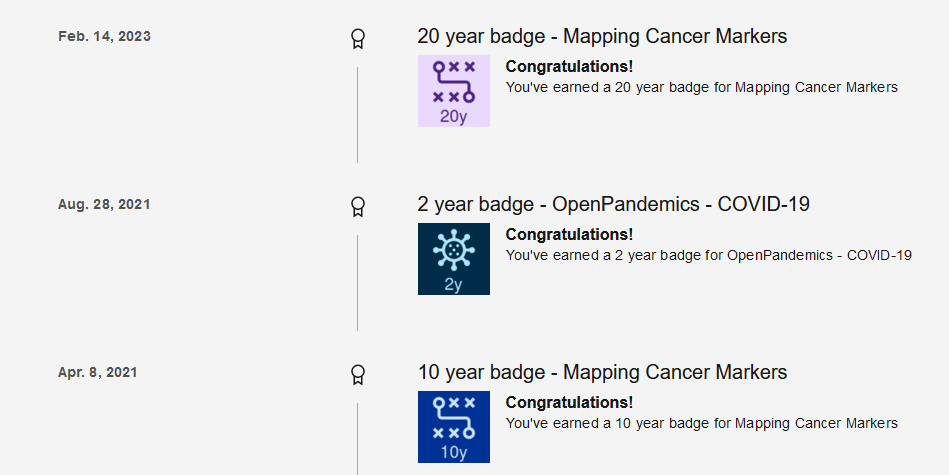
Task: Click Congratulations text under the 2 year badge
Action: pyautogui.click(x=569, y=235)
